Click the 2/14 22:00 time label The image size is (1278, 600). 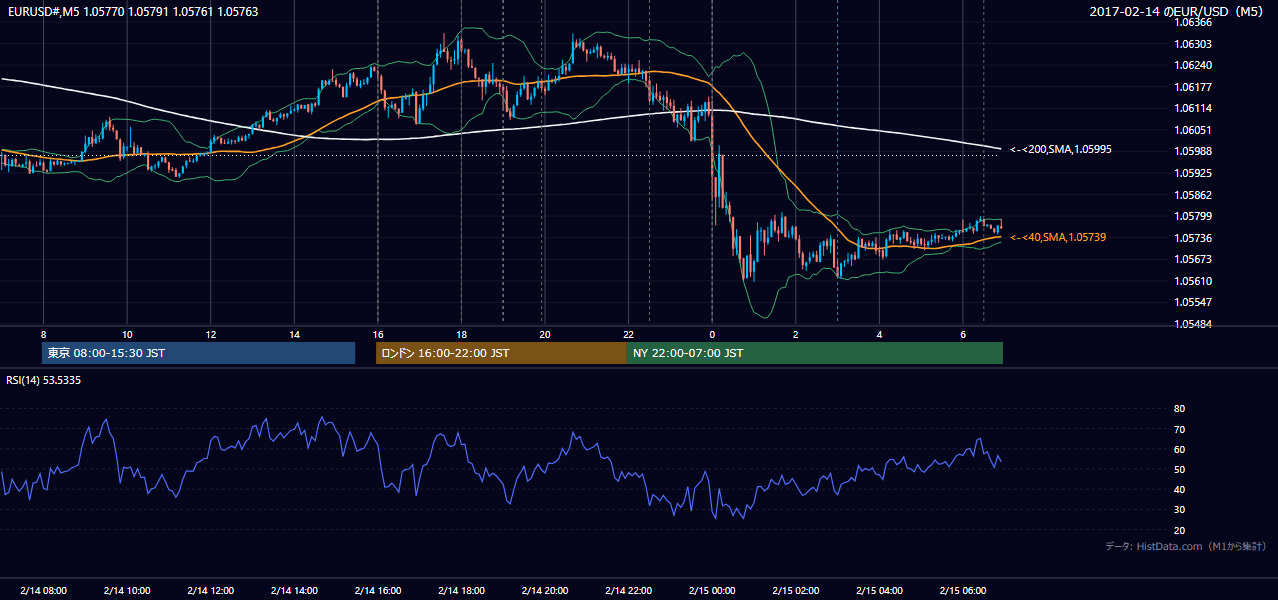tap(628, 590)
